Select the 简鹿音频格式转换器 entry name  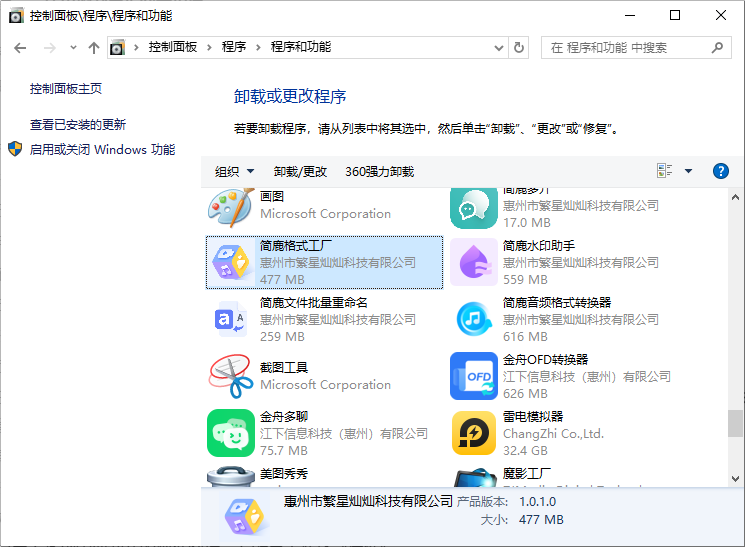click(557, 302)
